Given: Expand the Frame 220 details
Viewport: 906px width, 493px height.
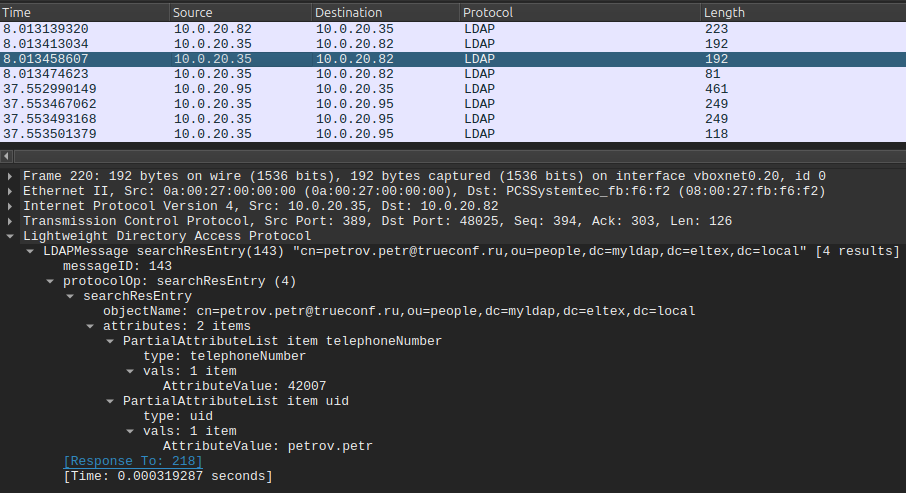Looking at the screenshot, I should pyautogui.click(x=11, y=176).
